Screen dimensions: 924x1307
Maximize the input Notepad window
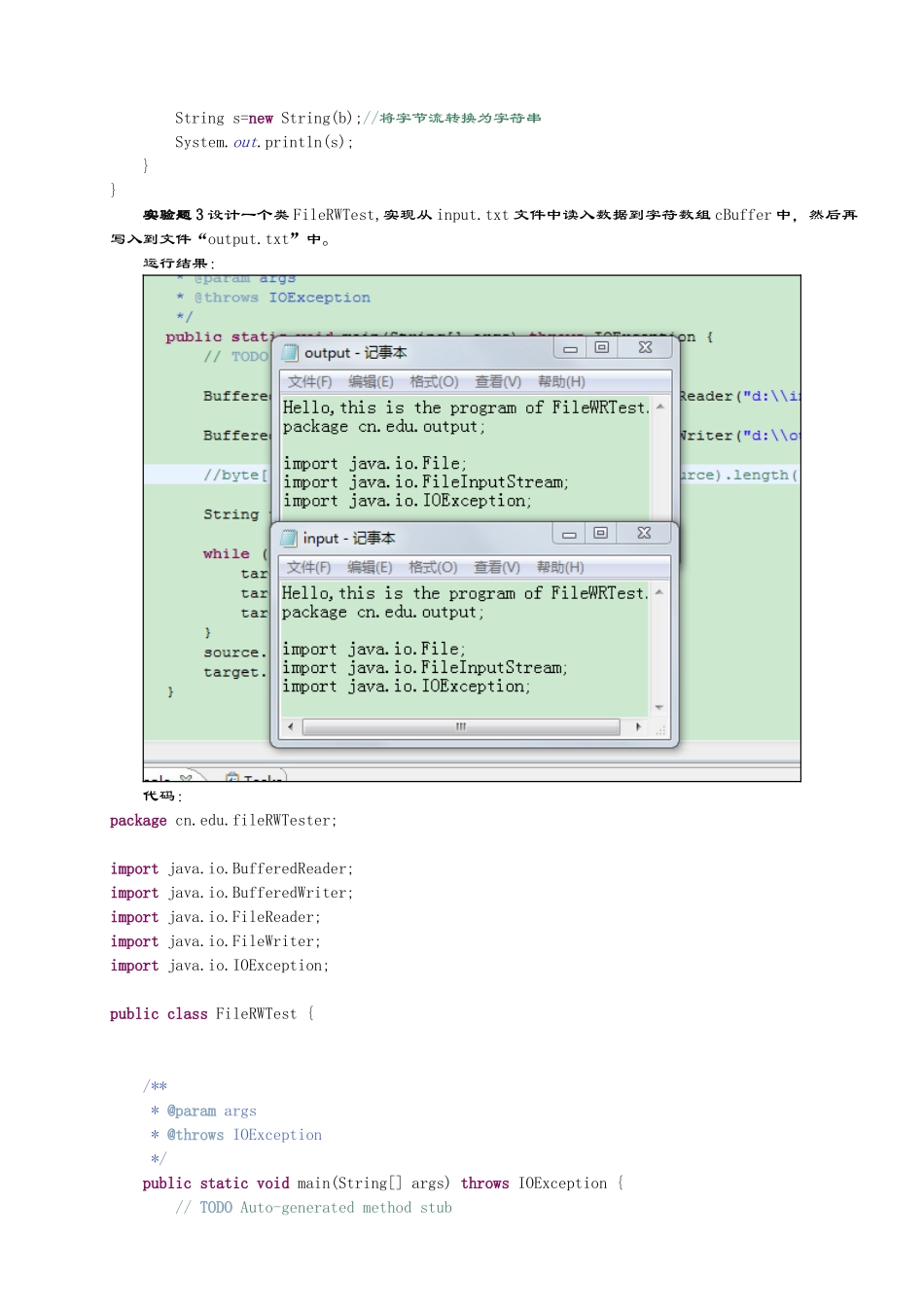pyautogui.click(x=601, y=533)
